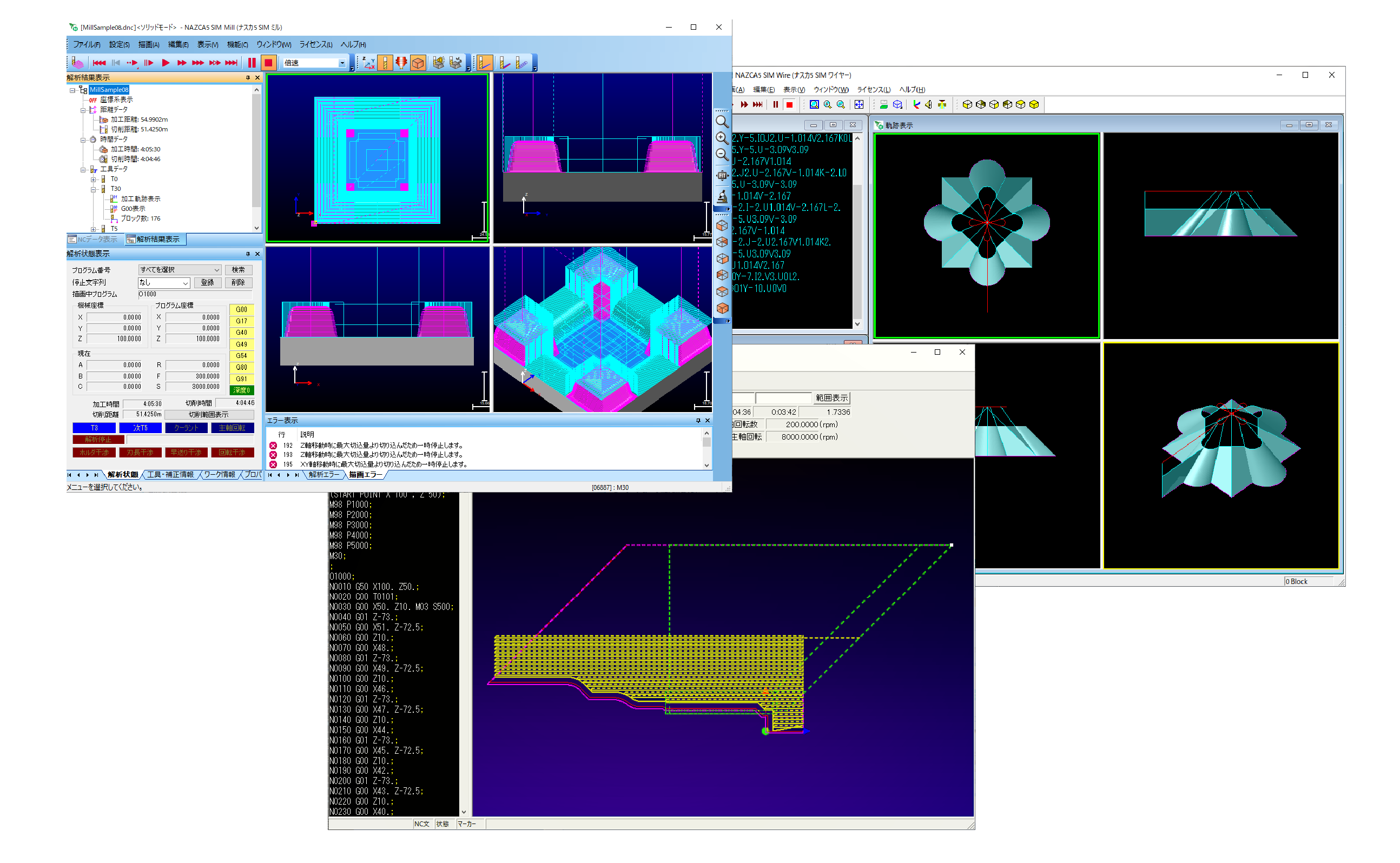Click the solid analysis icon at toolbar start
Screen dimensions: 1400x863
coord(79,63)
